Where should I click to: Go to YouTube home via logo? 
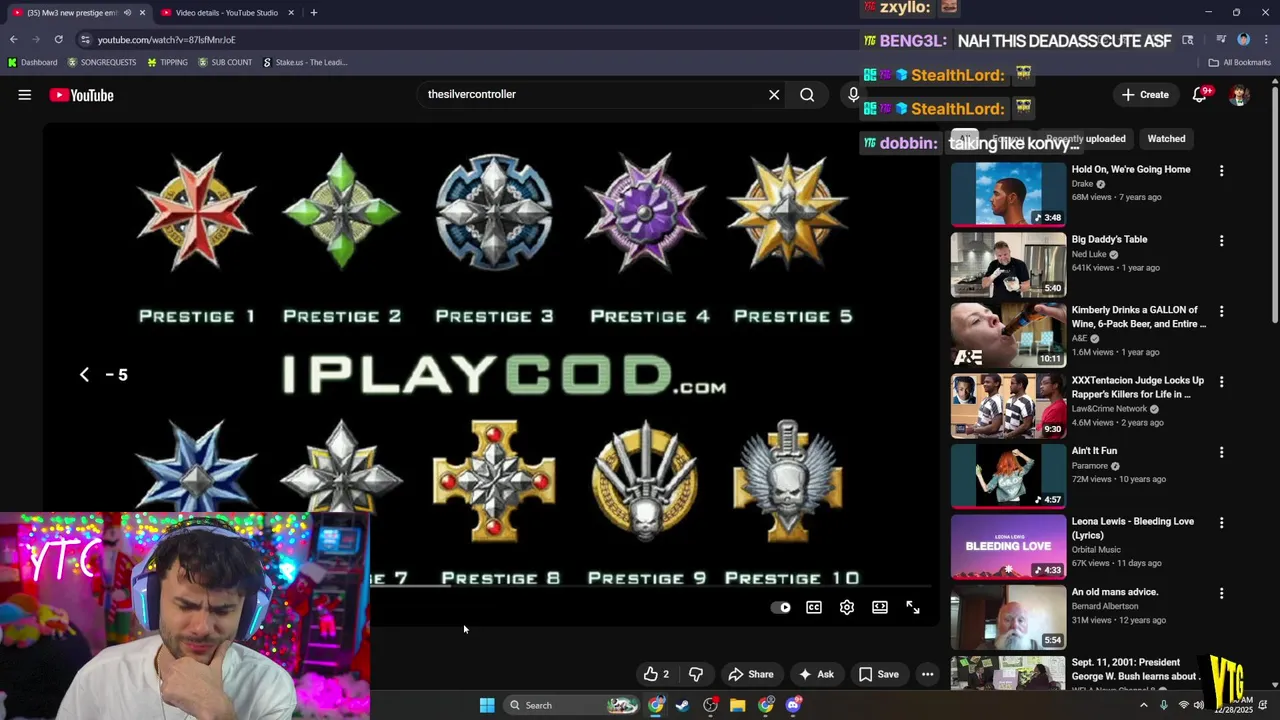tap(82, 95)
